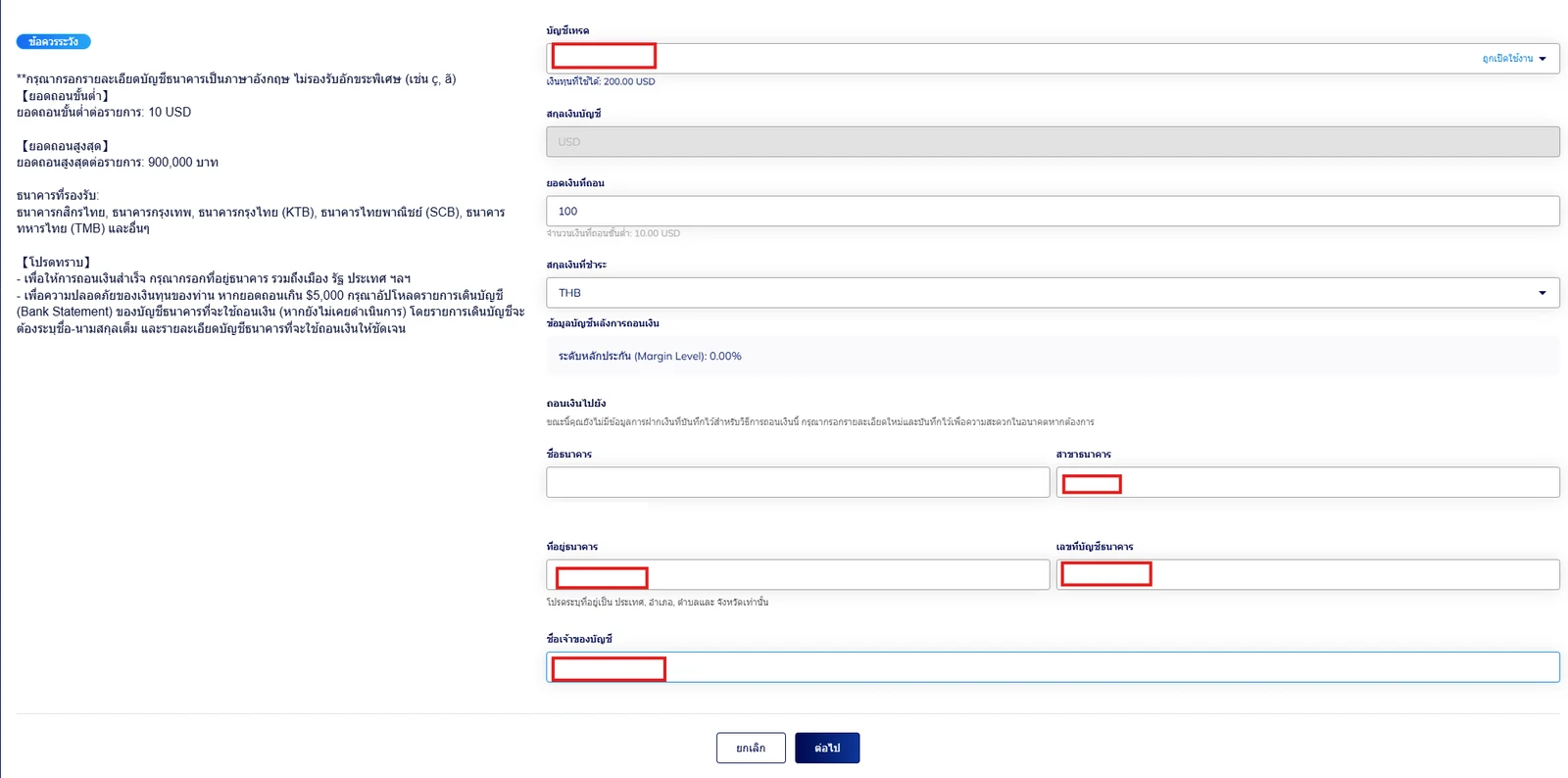Open the บัญชีเทรด trading account dropdown
1568x778 pixels.
click(x=1053, y=58)
